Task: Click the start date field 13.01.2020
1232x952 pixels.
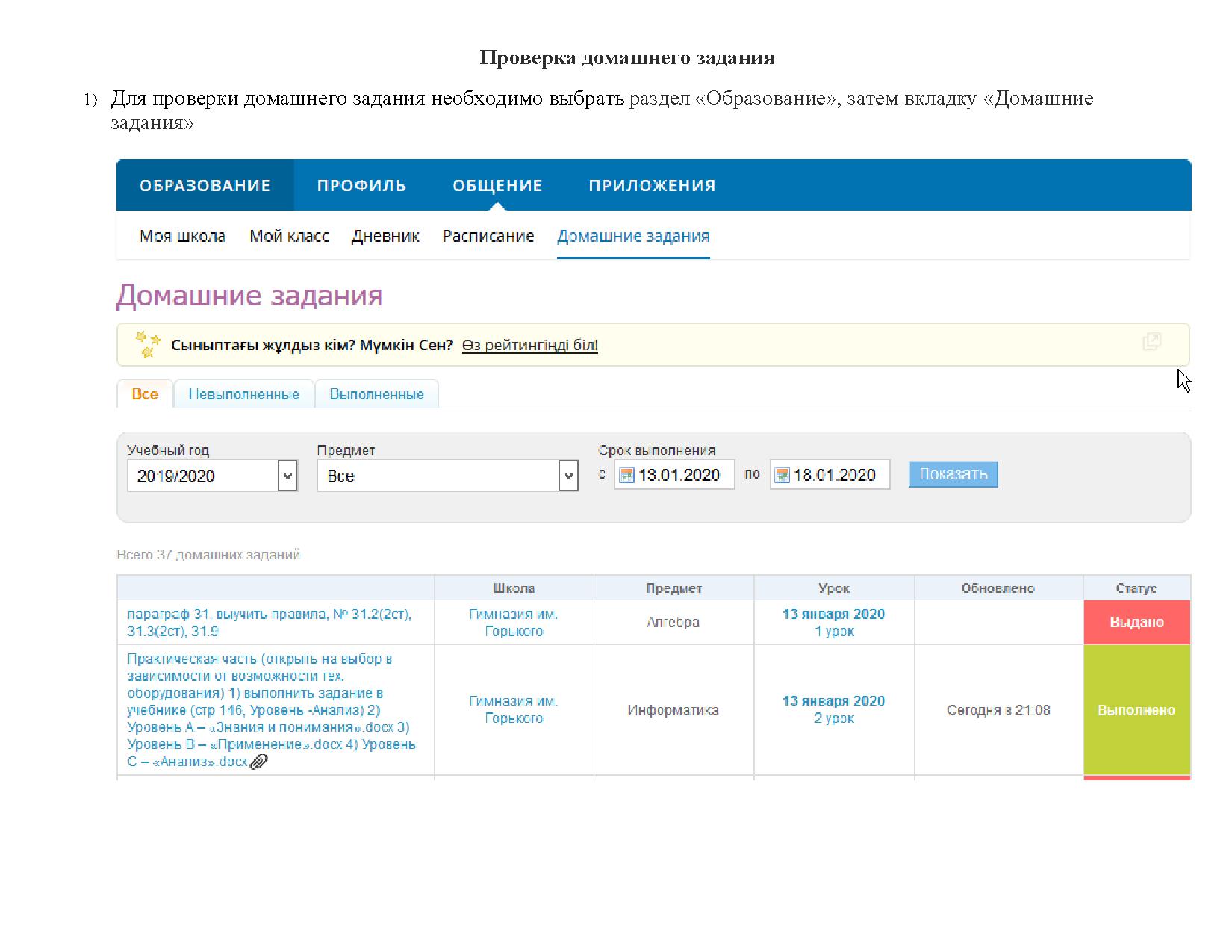Action: click(674, 475)
